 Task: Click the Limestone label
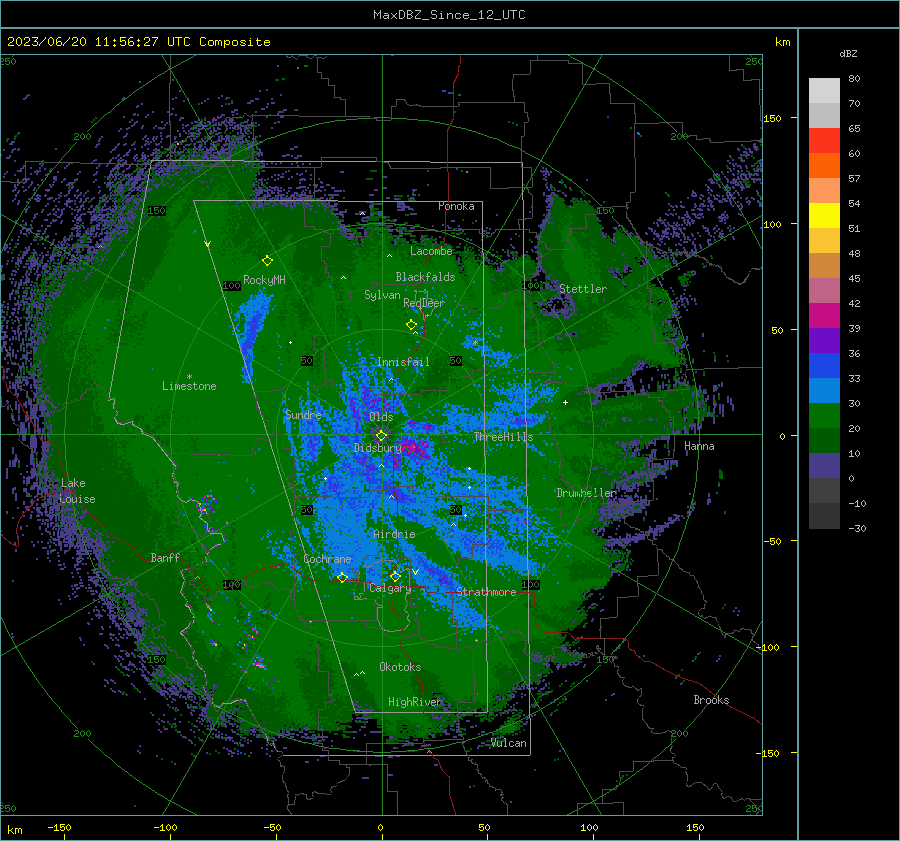point(189,386)
